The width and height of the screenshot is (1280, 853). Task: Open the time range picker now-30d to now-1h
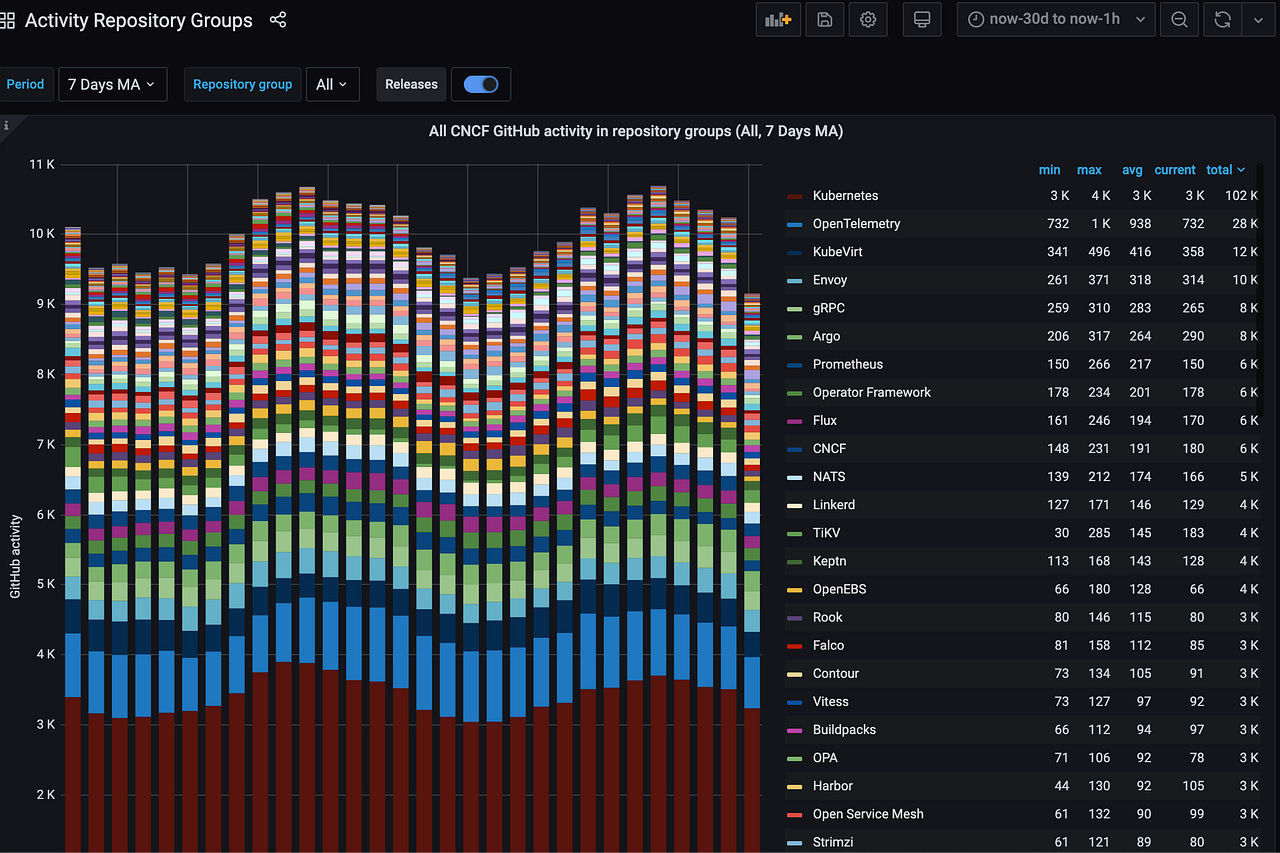pos(1056,19)
